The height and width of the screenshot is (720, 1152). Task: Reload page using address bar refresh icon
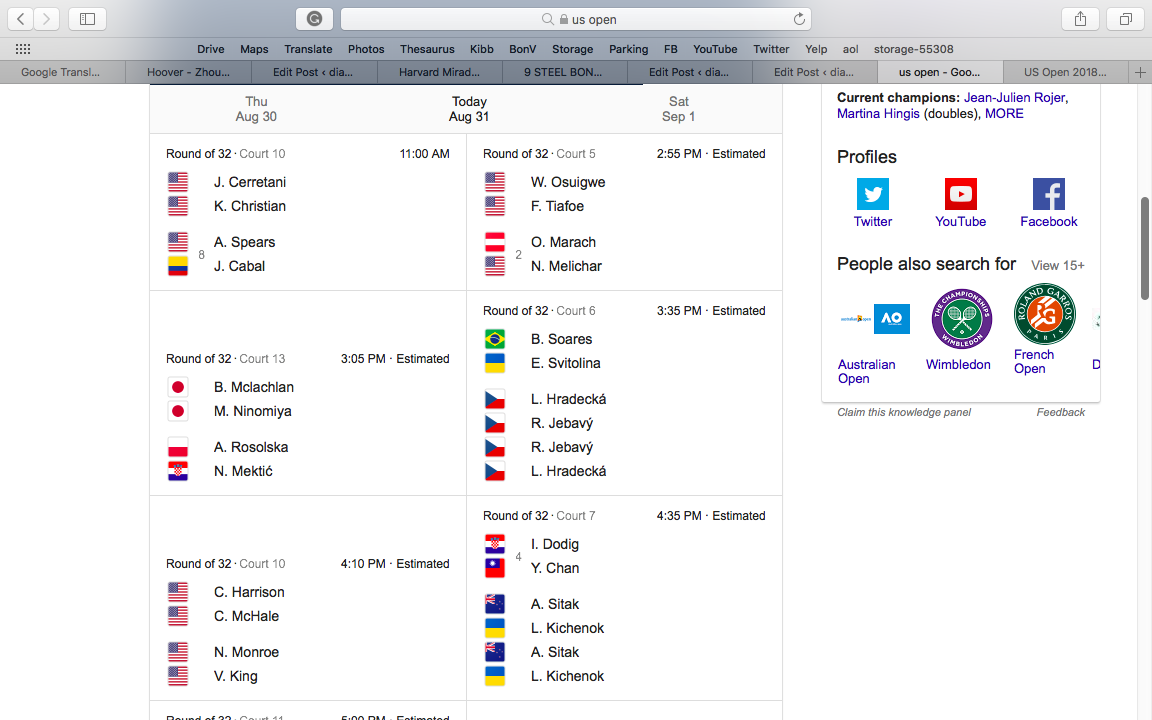click(799, 19)
